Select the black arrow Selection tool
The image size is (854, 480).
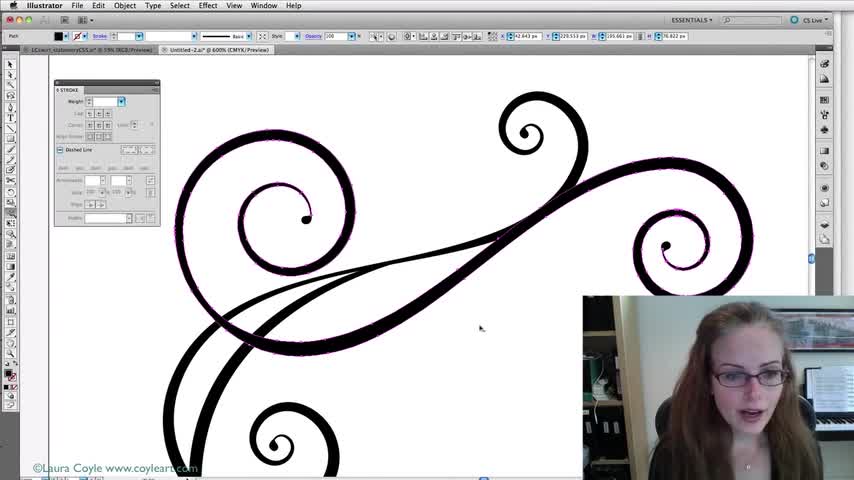tap(10, 64)
